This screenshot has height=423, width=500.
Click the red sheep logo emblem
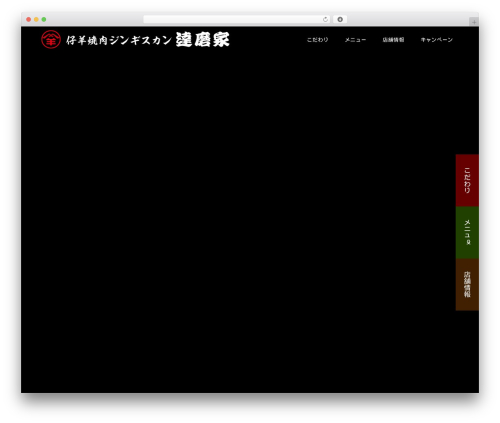point(51,39)
